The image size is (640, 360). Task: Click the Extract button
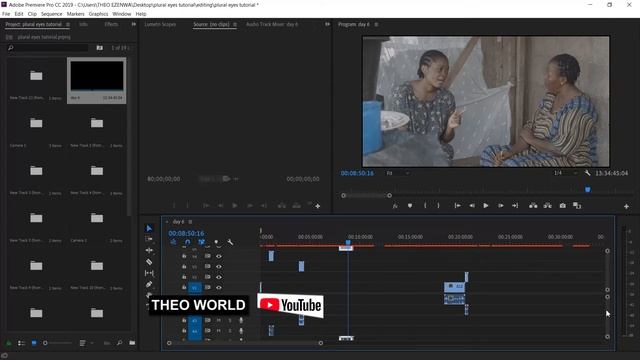coord(547,206)
